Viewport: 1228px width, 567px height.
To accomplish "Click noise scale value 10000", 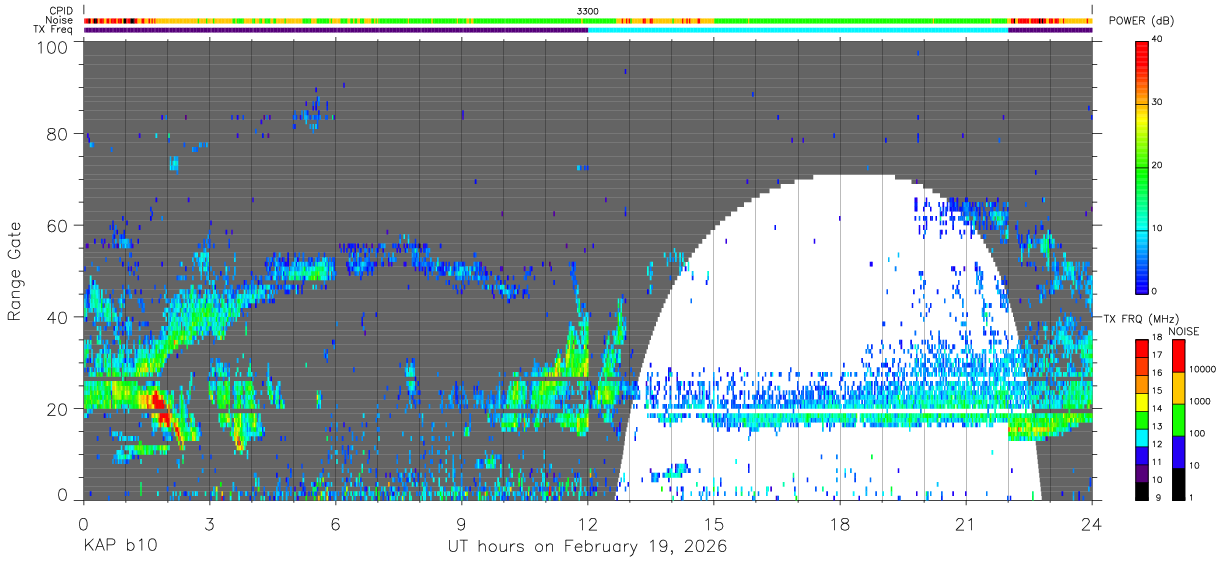I will point(1201,369).
